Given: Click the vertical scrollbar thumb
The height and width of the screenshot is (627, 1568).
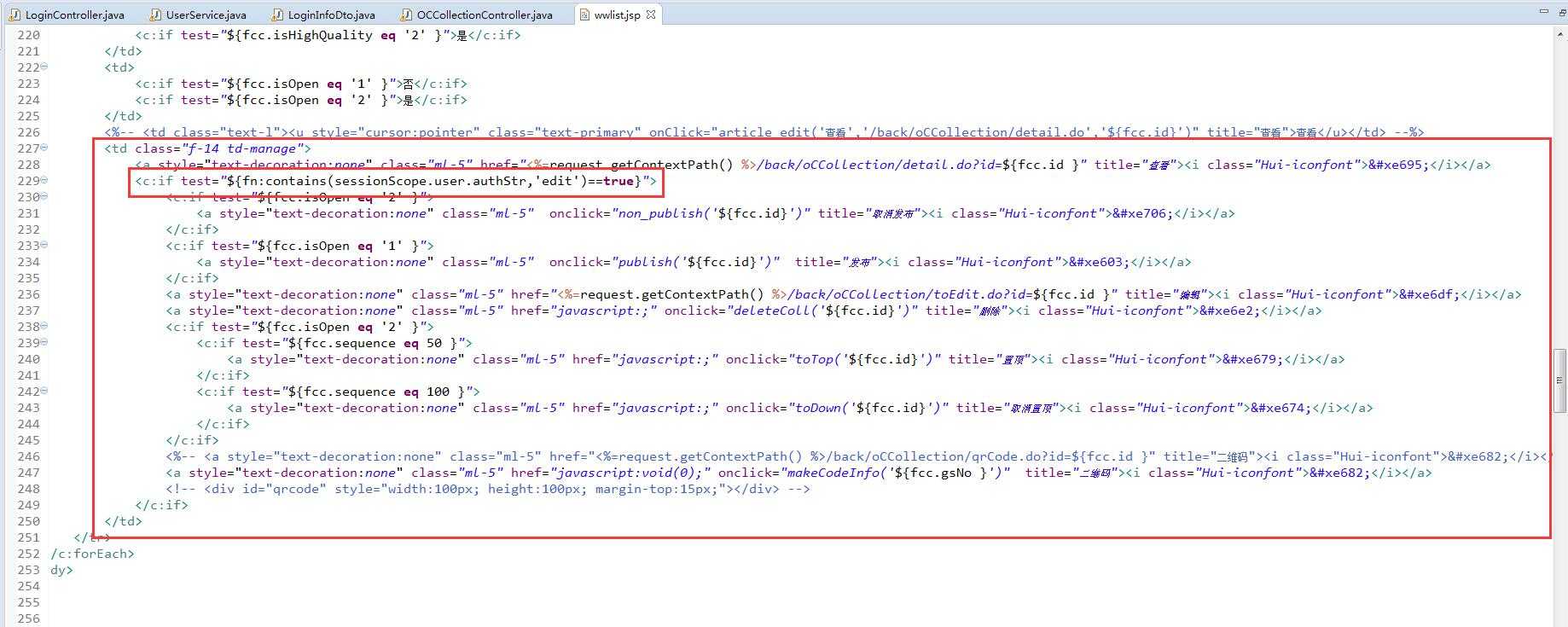Looking at the screenshot, I should point(1560,380).
